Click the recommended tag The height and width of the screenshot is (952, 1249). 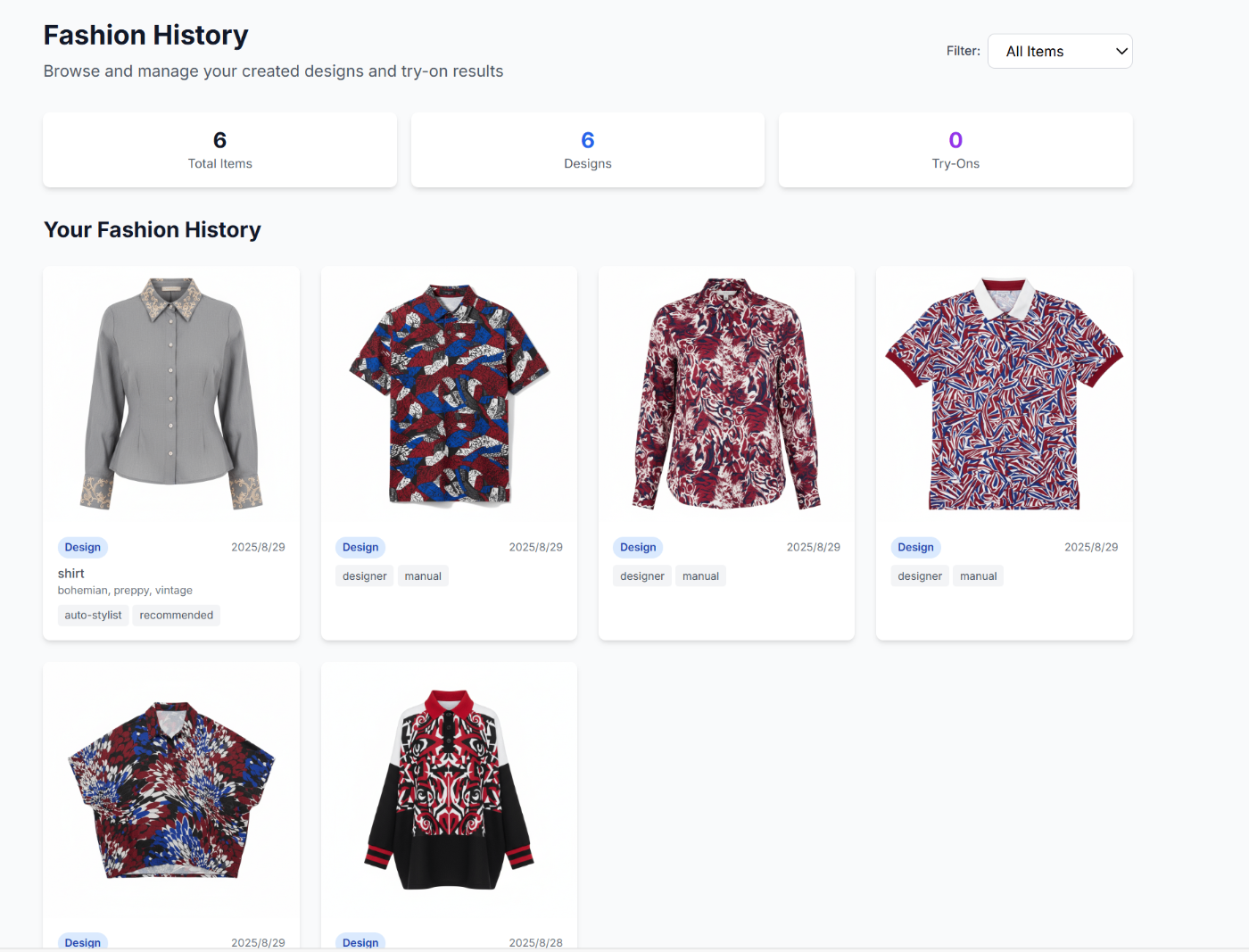(177, 615)
